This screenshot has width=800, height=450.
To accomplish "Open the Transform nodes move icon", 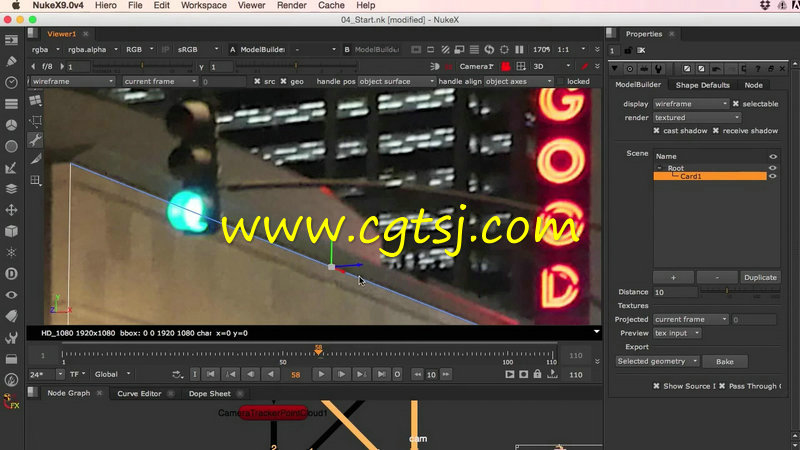I will (x=11, y=210).
